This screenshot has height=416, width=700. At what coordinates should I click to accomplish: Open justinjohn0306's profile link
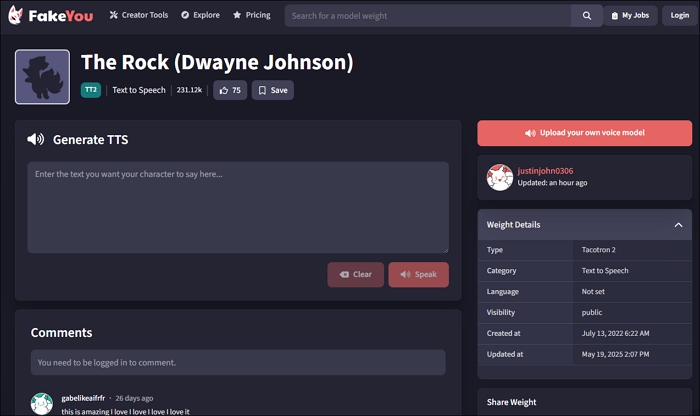[x=545, y=171]
